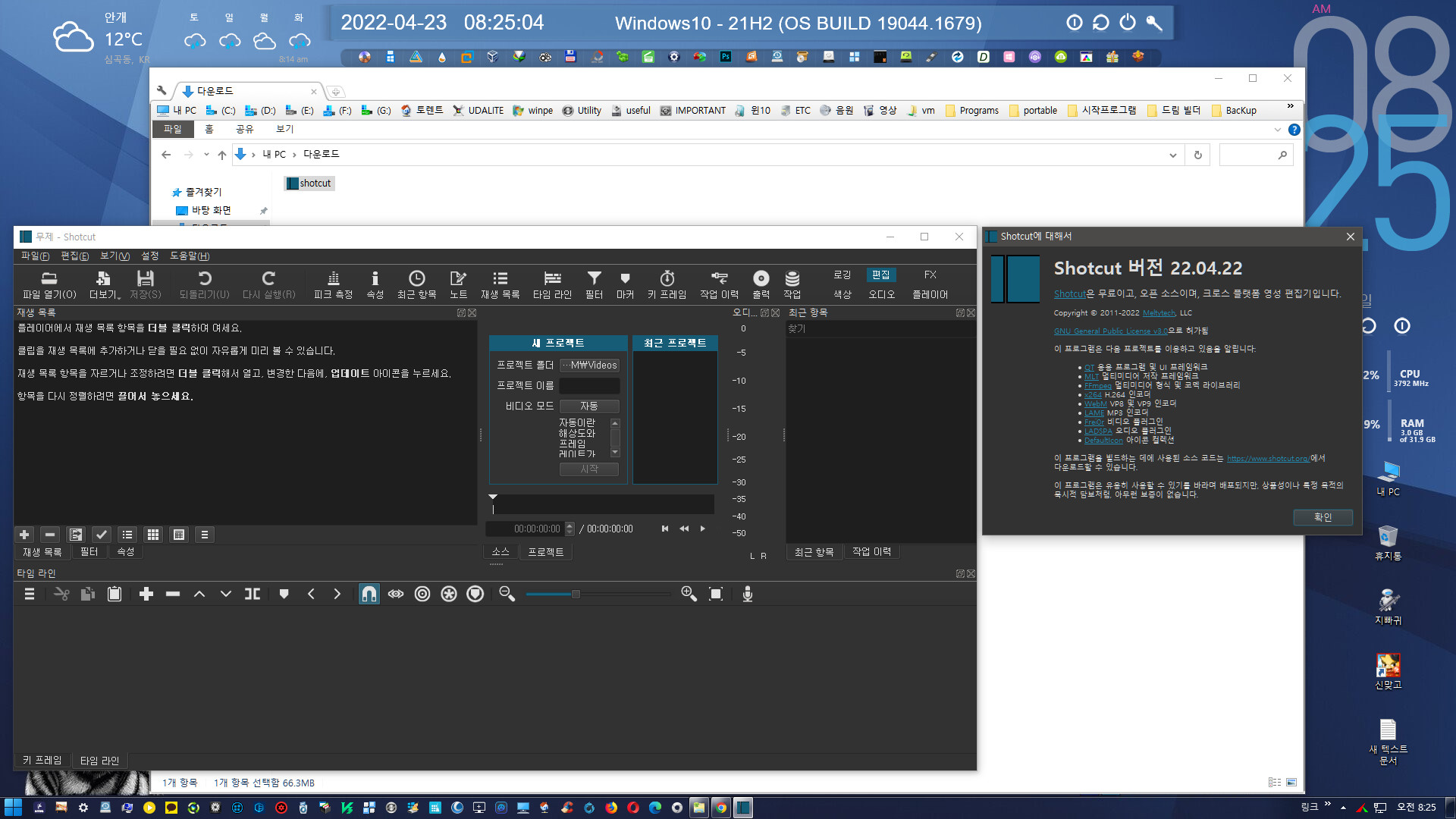Switch playlist to details list view

[x=127, y=535]
